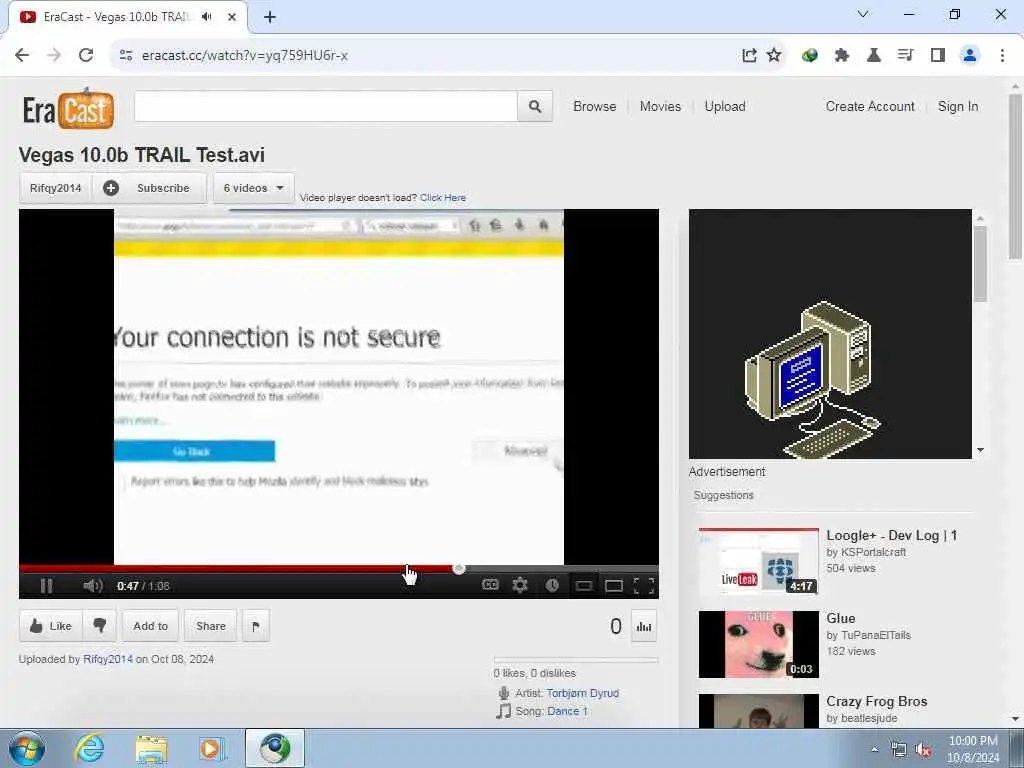Open Rifqy2014 channel button
Image resolution: width=1024 pixels, height=768 pixels.
coord(56,188)
